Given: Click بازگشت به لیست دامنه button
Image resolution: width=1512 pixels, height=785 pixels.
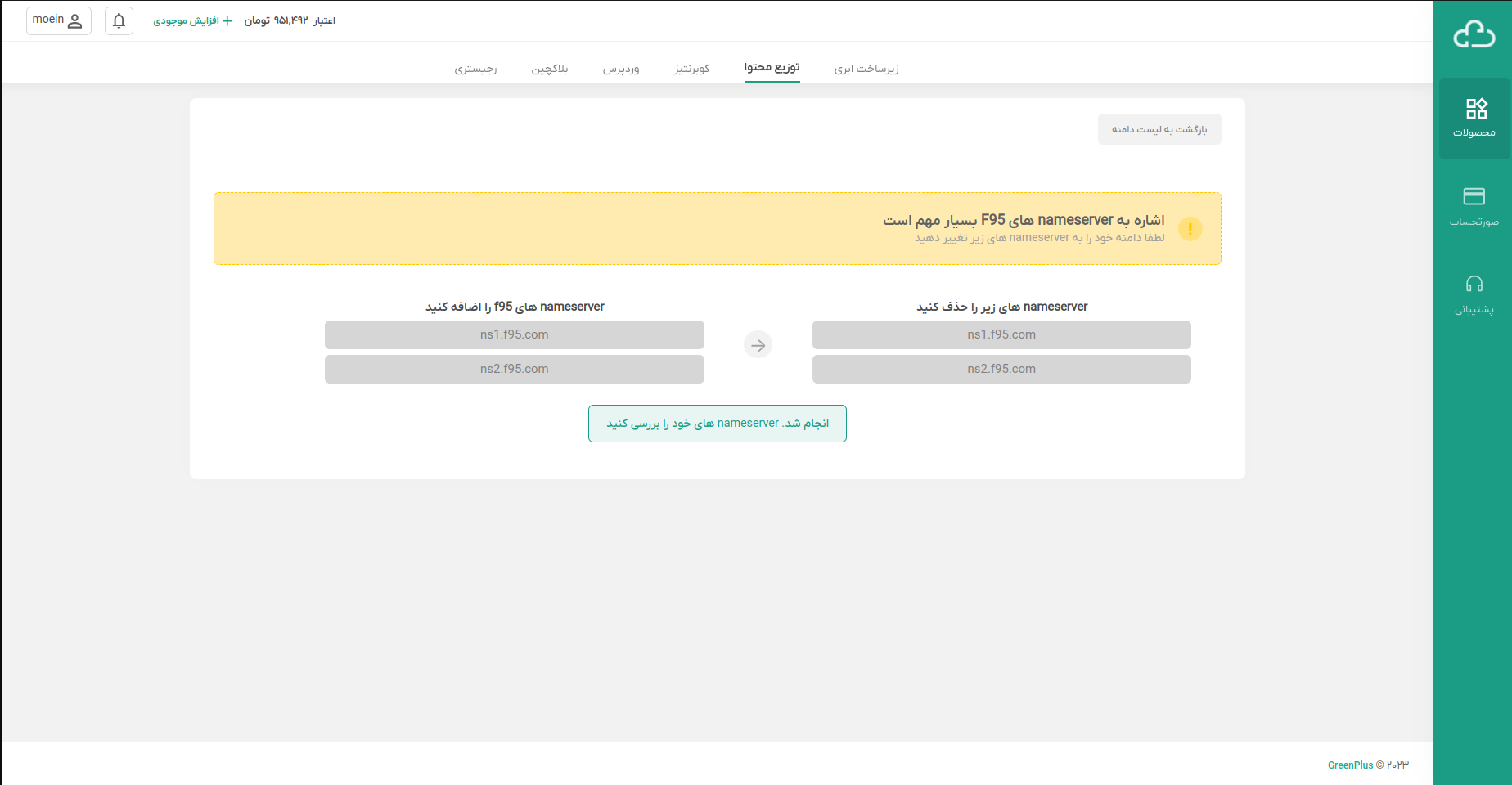Looking at the screenshot, I should tap(1159, 129).
